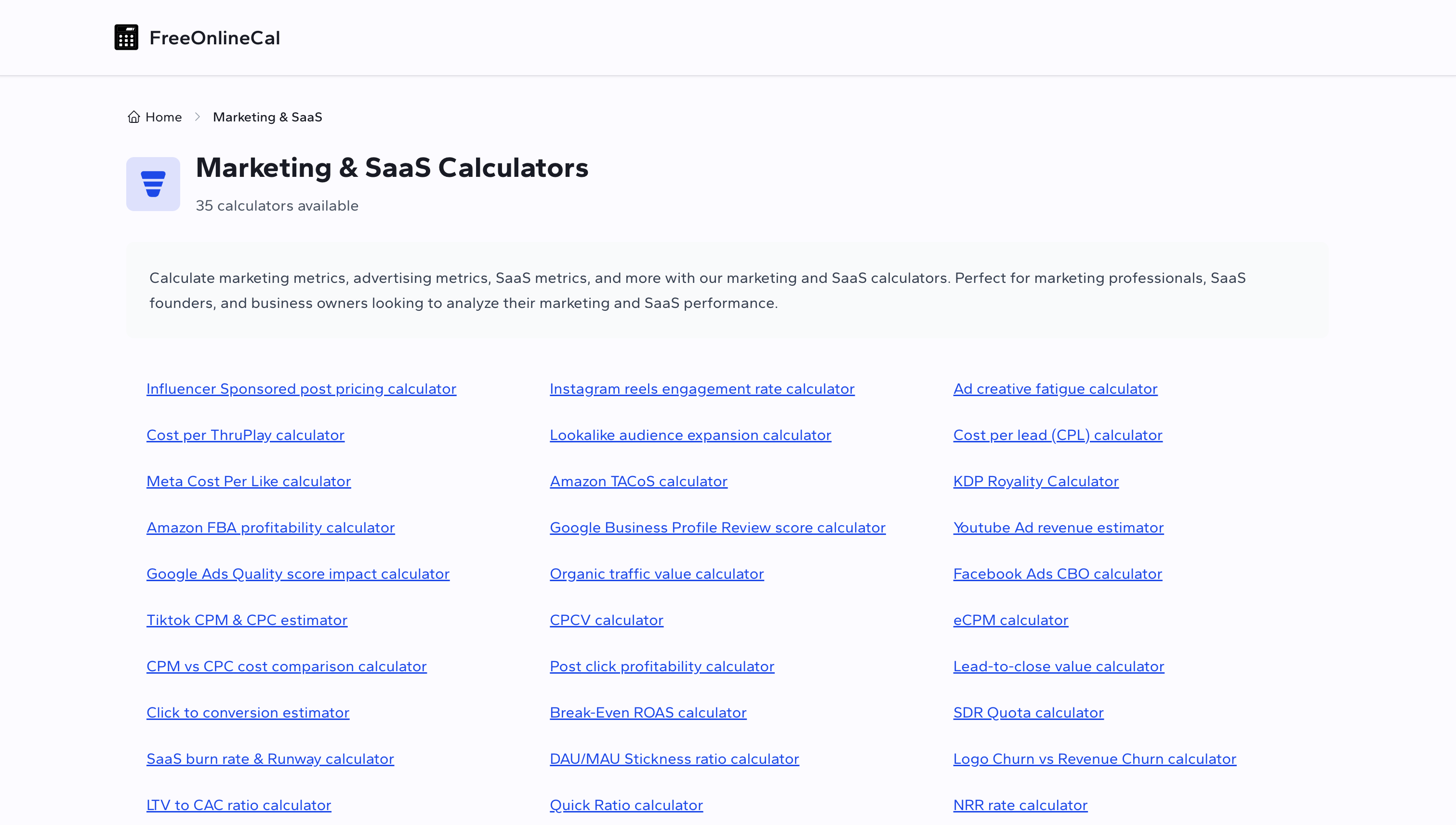Image resolution: width=1456 pixels, height=825 pixels.
Task: Select Marketing & SaaS in the breadcrumb
Action: point(267,117)
